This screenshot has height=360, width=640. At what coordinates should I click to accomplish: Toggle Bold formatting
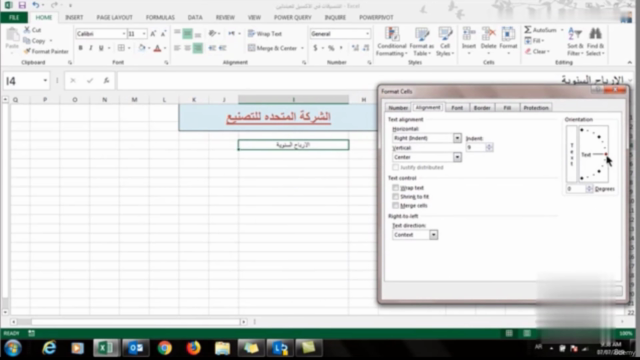click(x=80, y=48)
